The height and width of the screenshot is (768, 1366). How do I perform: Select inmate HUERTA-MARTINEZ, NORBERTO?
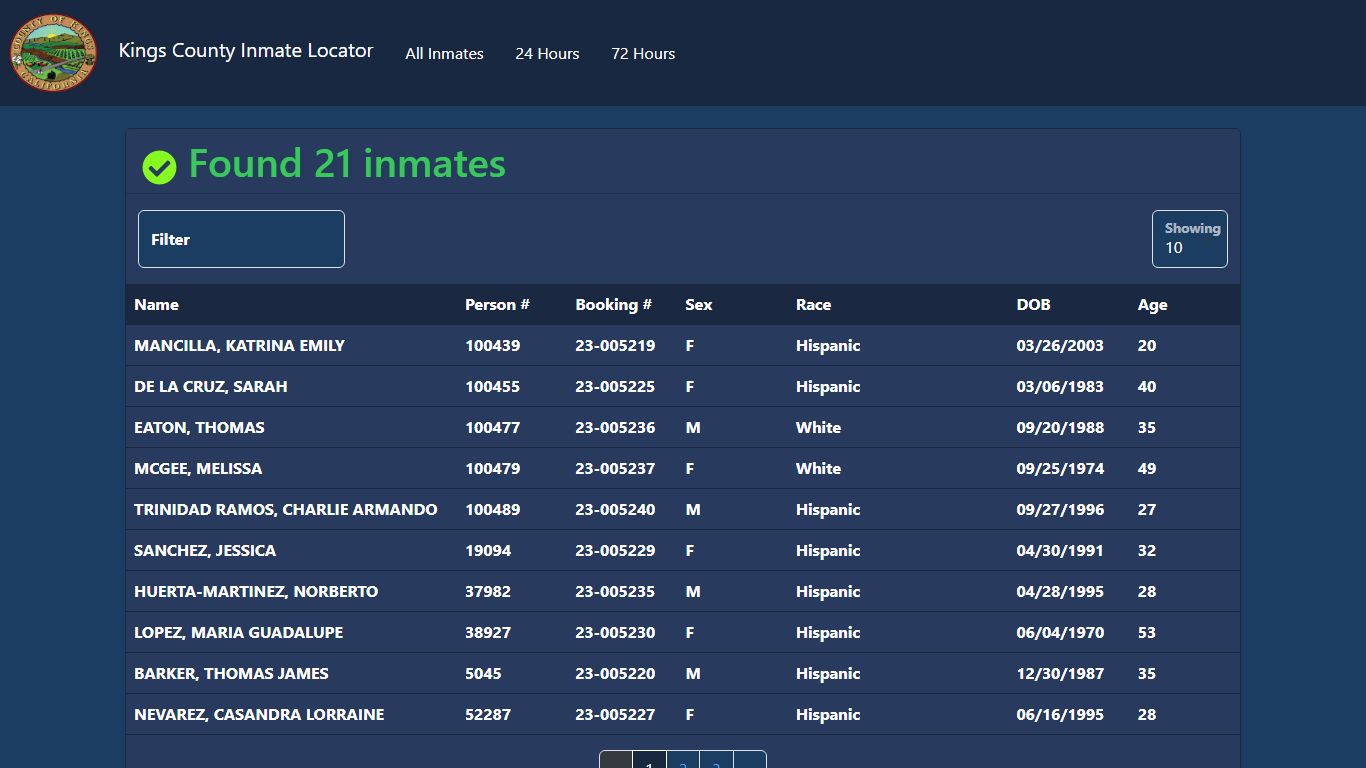click(x=256, y=592)
